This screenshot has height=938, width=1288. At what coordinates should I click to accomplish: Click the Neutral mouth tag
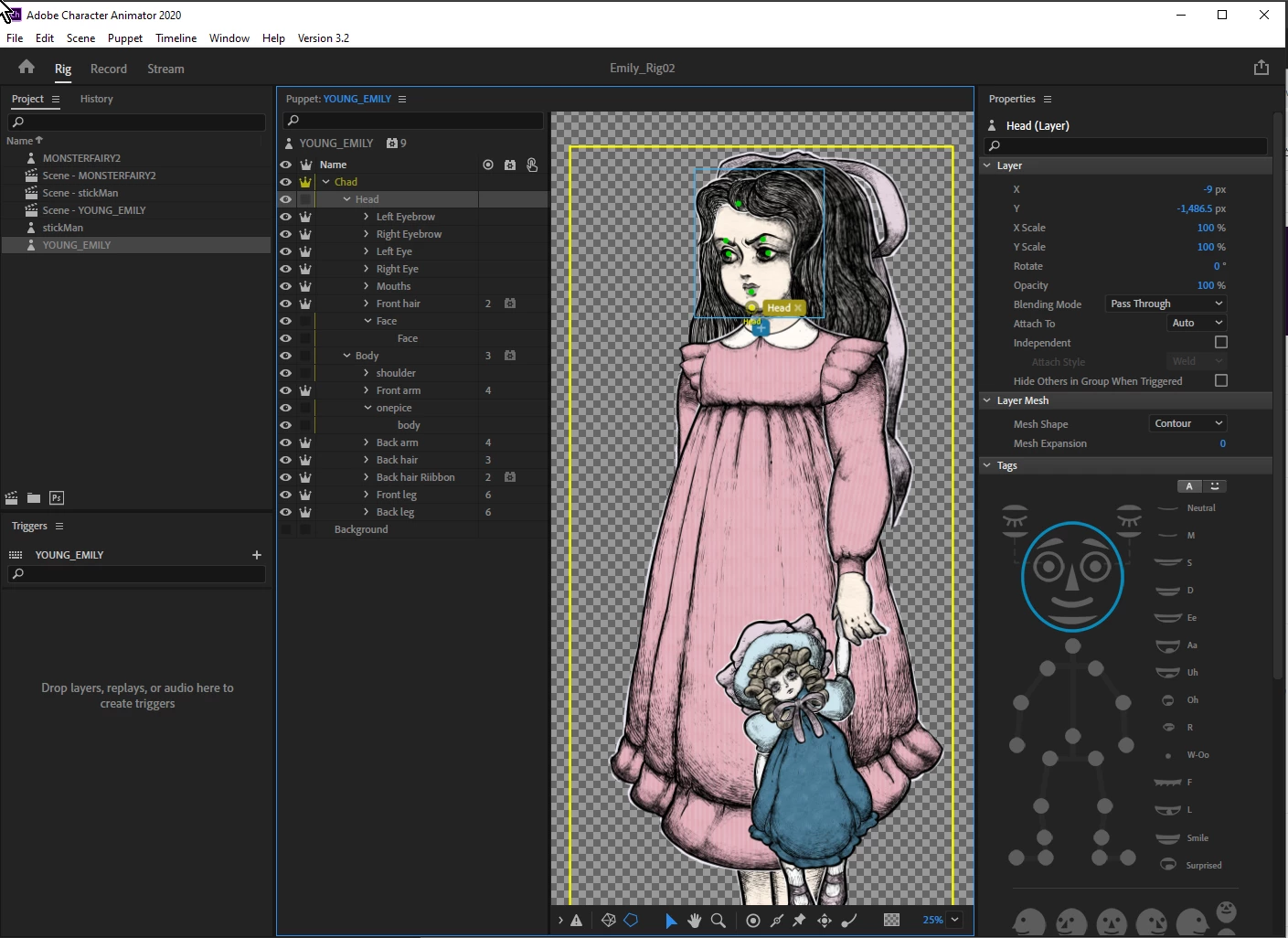[1168, 508]
